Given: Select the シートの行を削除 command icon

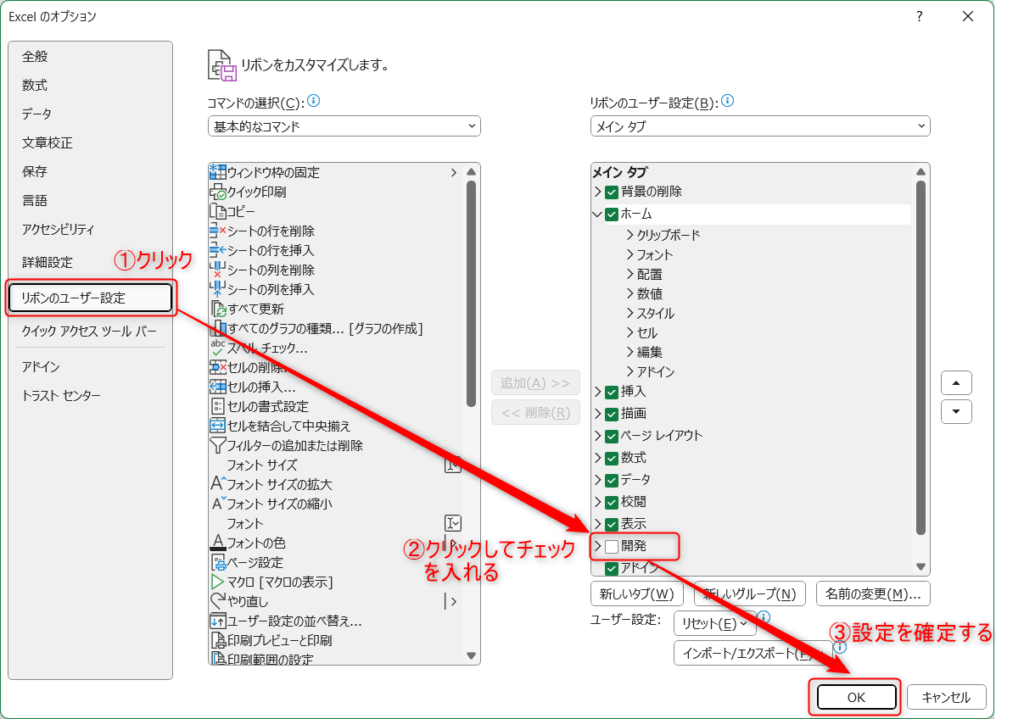Looking at the screenshot, I should 217,231.
